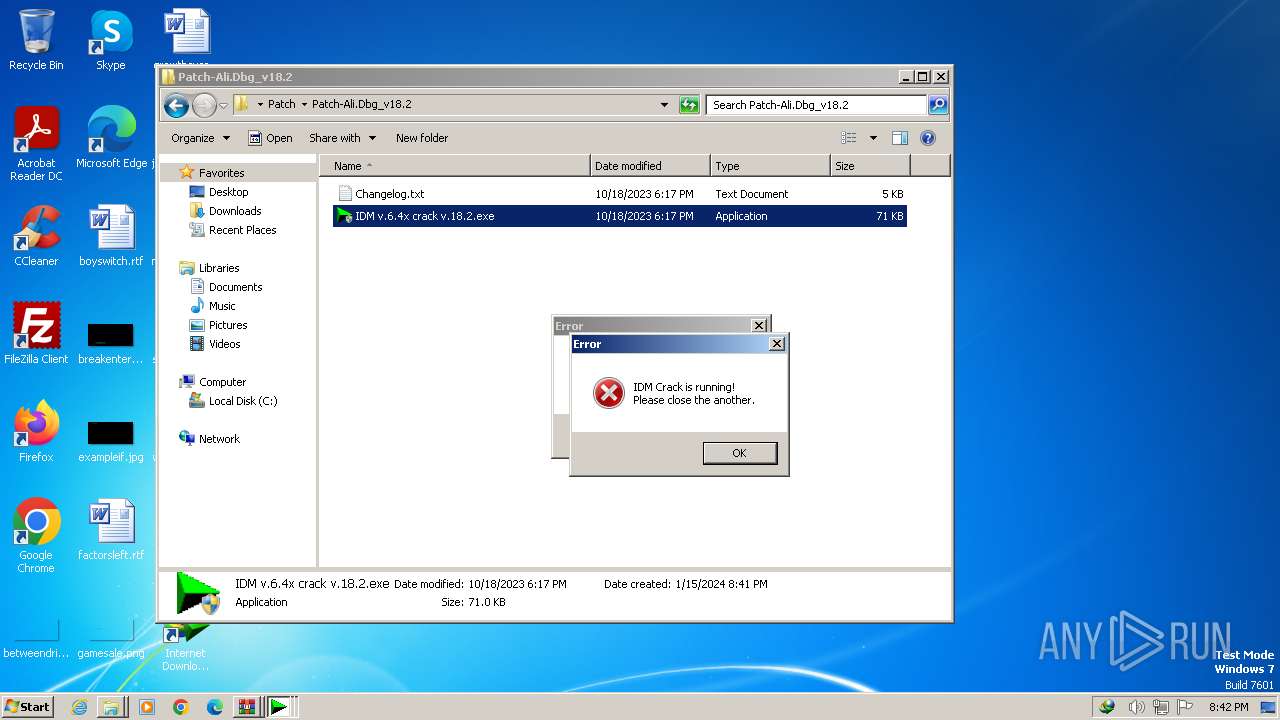Select Google Chrome desktop icon
This screenshot has height=720, width=1280.
pos(36,535)
